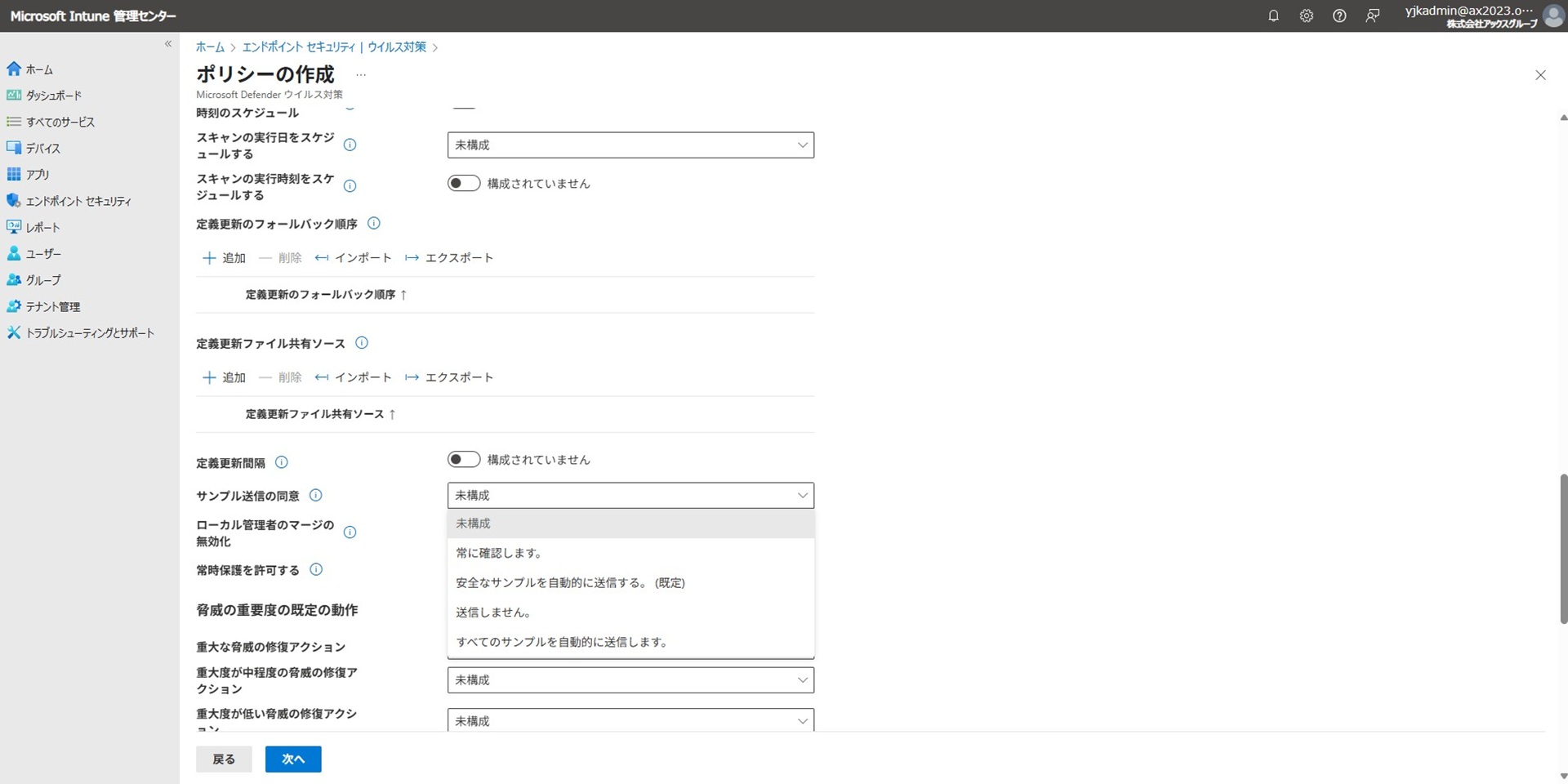Image resolution: width=1568 pixels, height=784 pixels.
Task: Toggle スキャンの実行時刻をスケジュールする switch
Action: (464, 183)
